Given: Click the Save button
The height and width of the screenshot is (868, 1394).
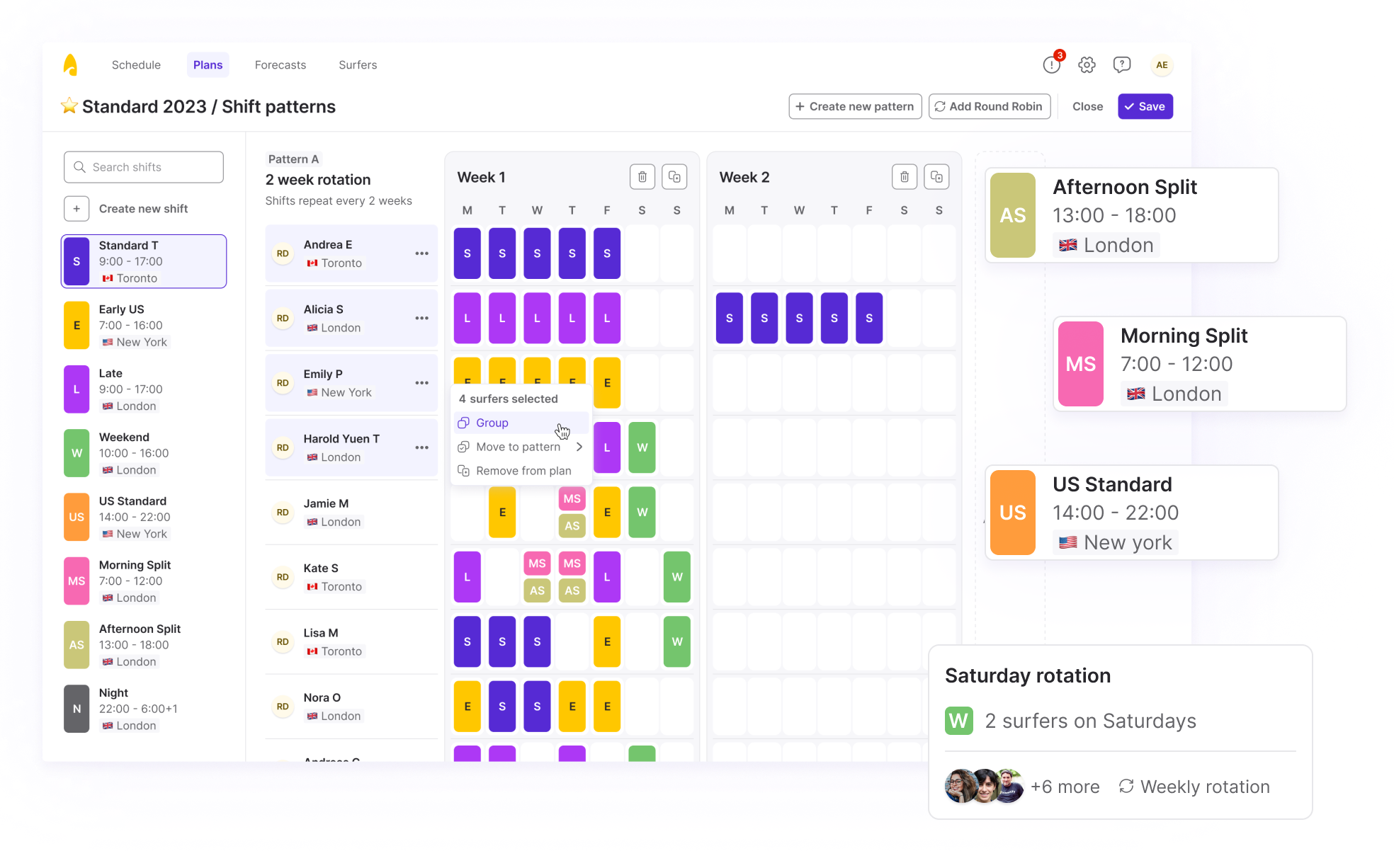Looking at the screenshot, I should click(1145, 106).
